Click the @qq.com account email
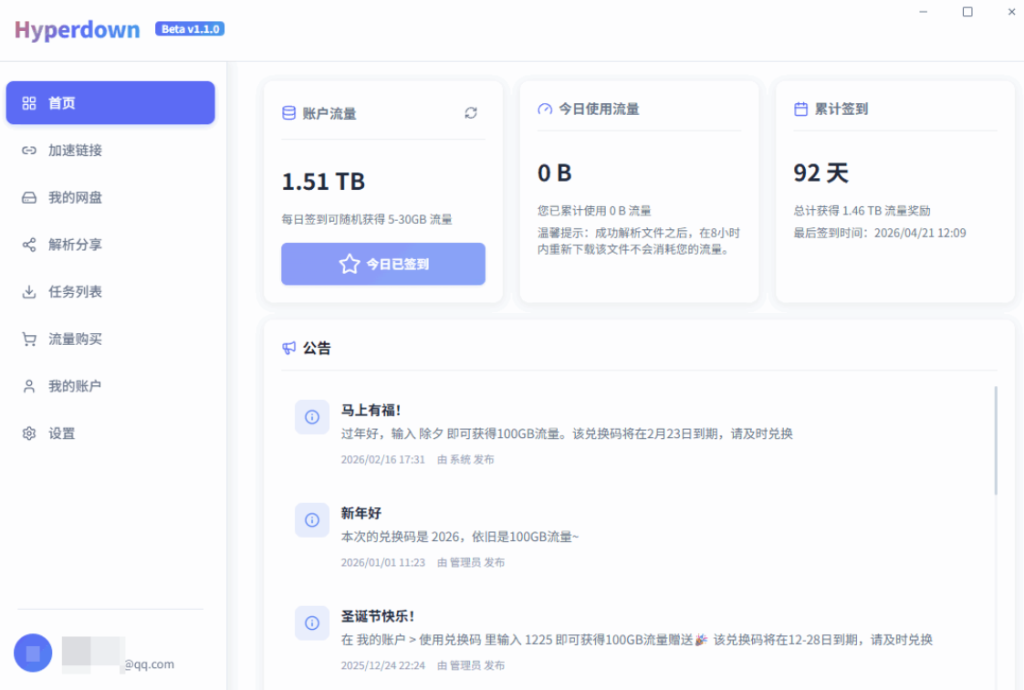Image resolution: width=1024 pixels, height=690 pixels. (149, 664)
